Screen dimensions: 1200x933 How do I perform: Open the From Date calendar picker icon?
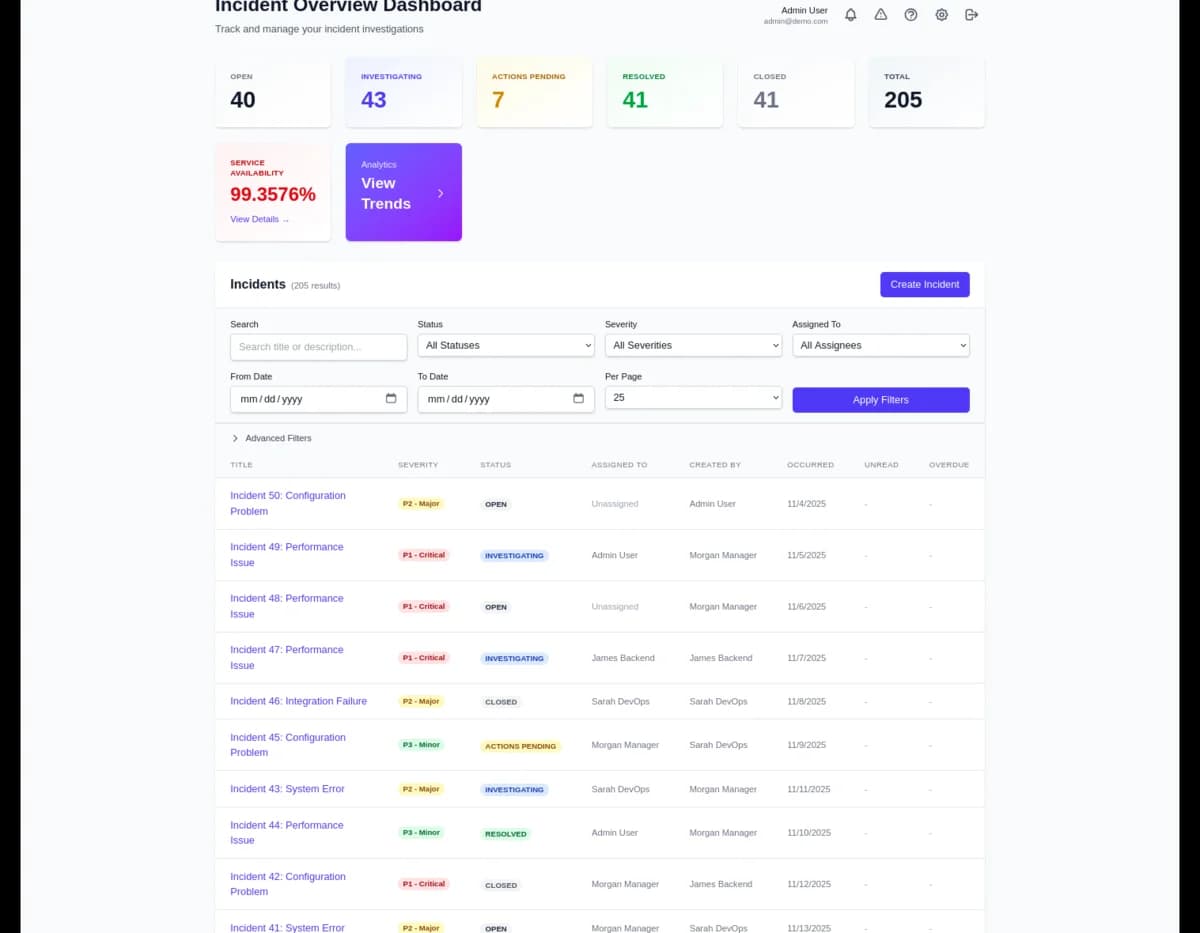(390, 398)
